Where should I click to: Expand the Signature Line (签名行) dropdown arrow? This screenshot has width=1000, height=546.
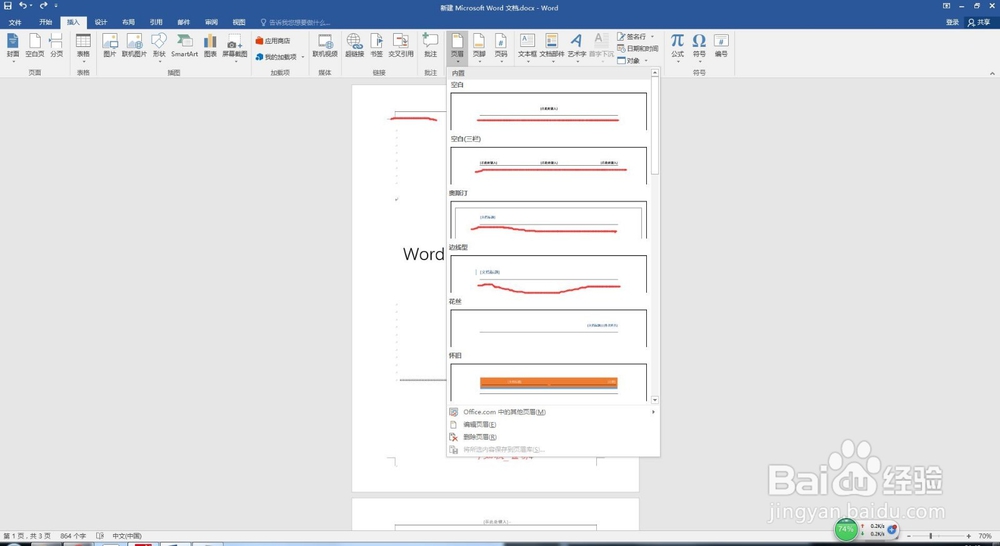coord(652,36)
